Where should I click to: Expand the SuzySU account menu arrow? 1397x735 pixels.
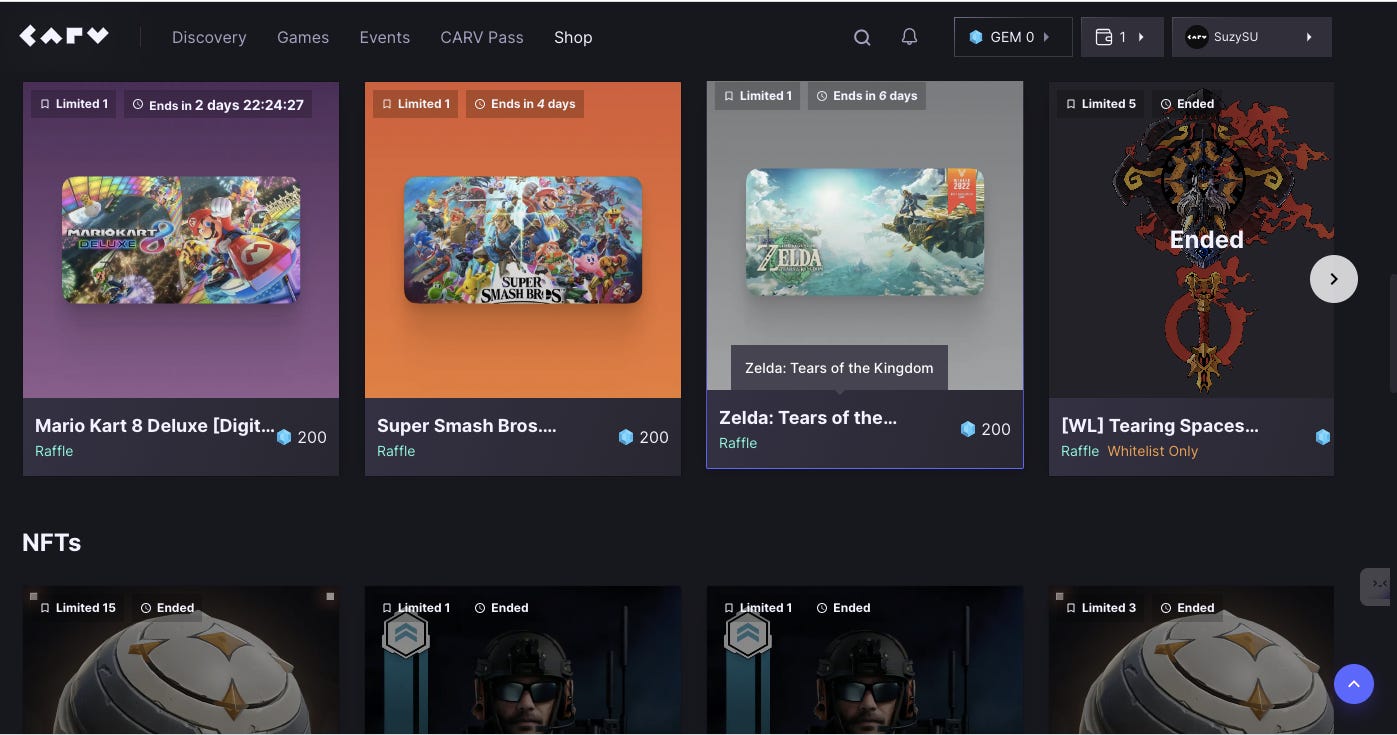(x=1309, y=37)
